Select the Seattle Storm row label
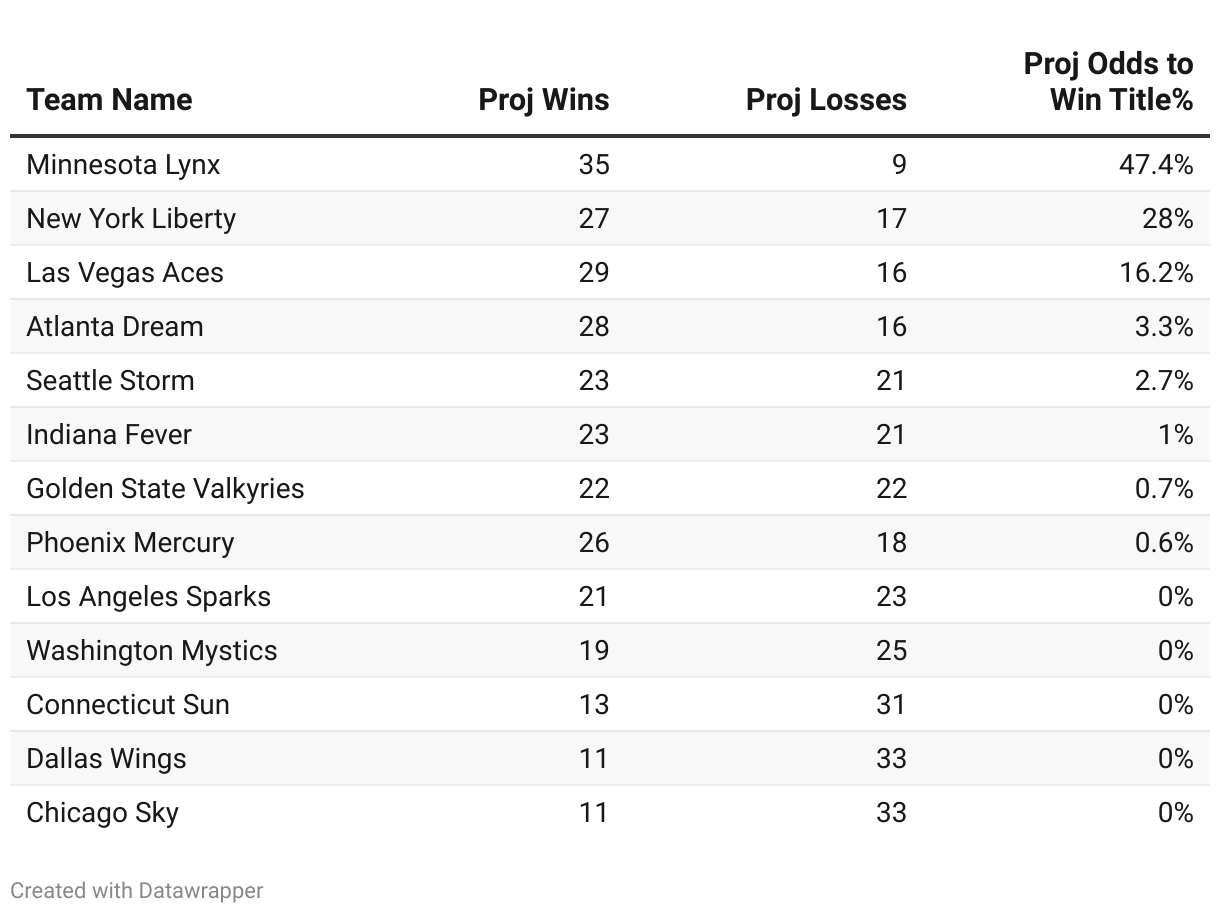Image resolution: width=1220 pixels, height=914 pixels. pos(110,380)
